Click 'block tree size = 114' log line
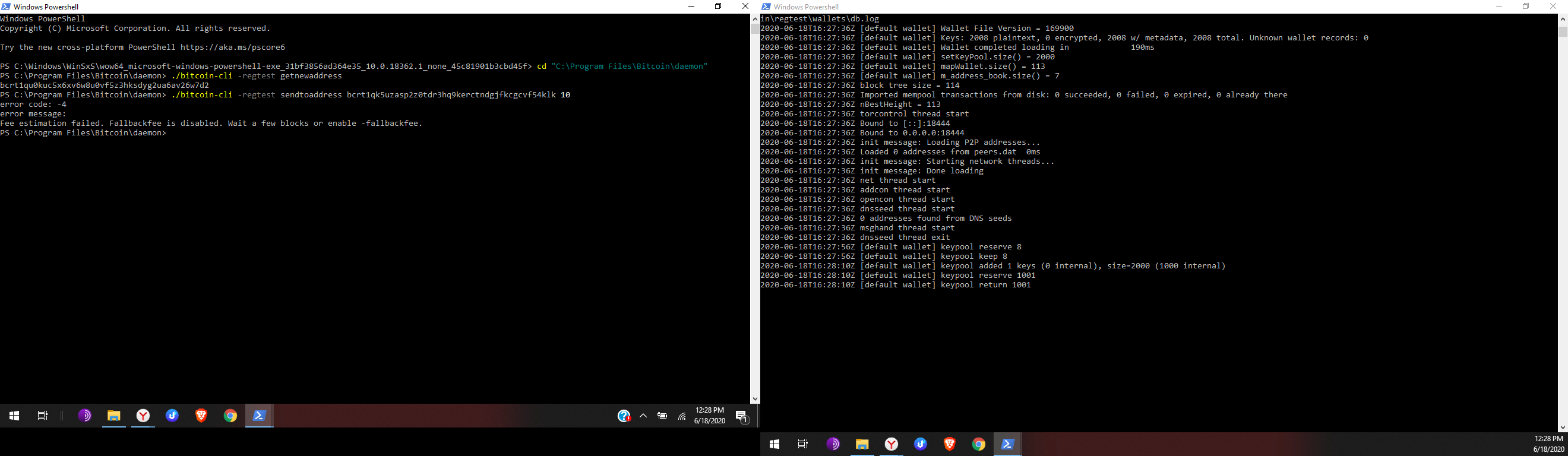Viewport: 1568px width, 456px height. click(x=860, y=85)
